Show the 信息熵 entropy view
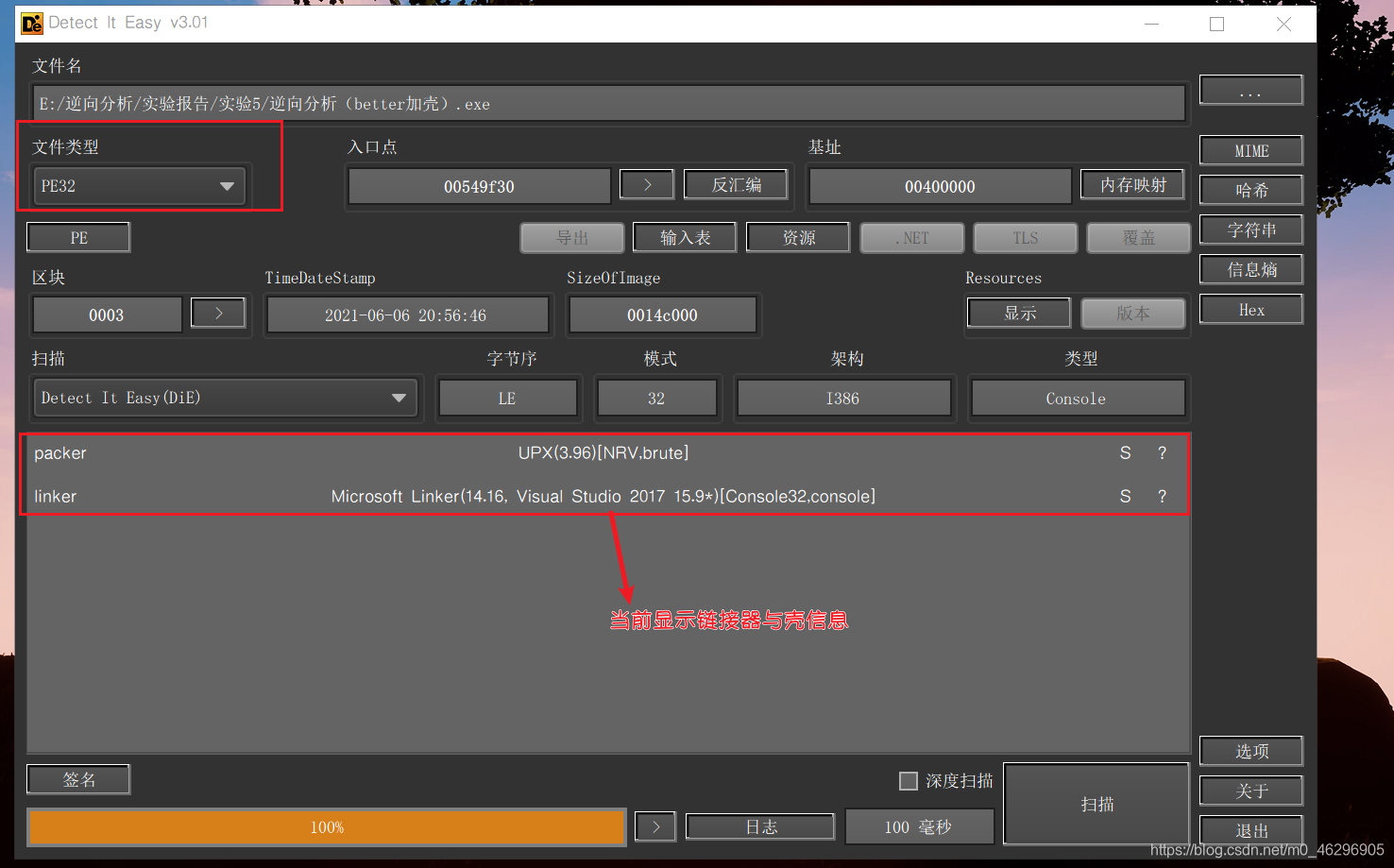Screen dimensions: 1394x868 tap(1251, 270)
